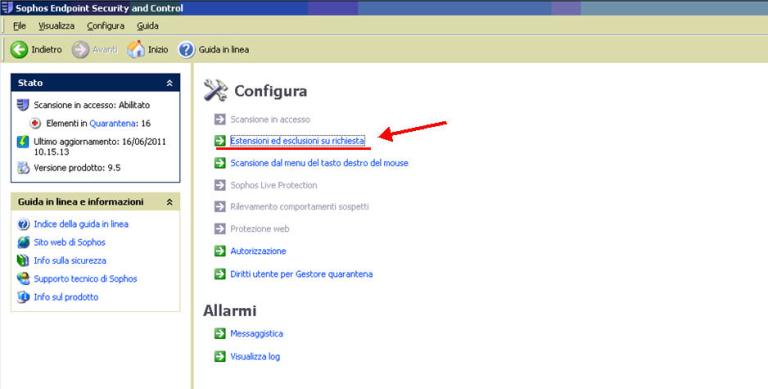Click grey arrow icon beside Protezione web
768x389 pixels.
coord(220,229)
